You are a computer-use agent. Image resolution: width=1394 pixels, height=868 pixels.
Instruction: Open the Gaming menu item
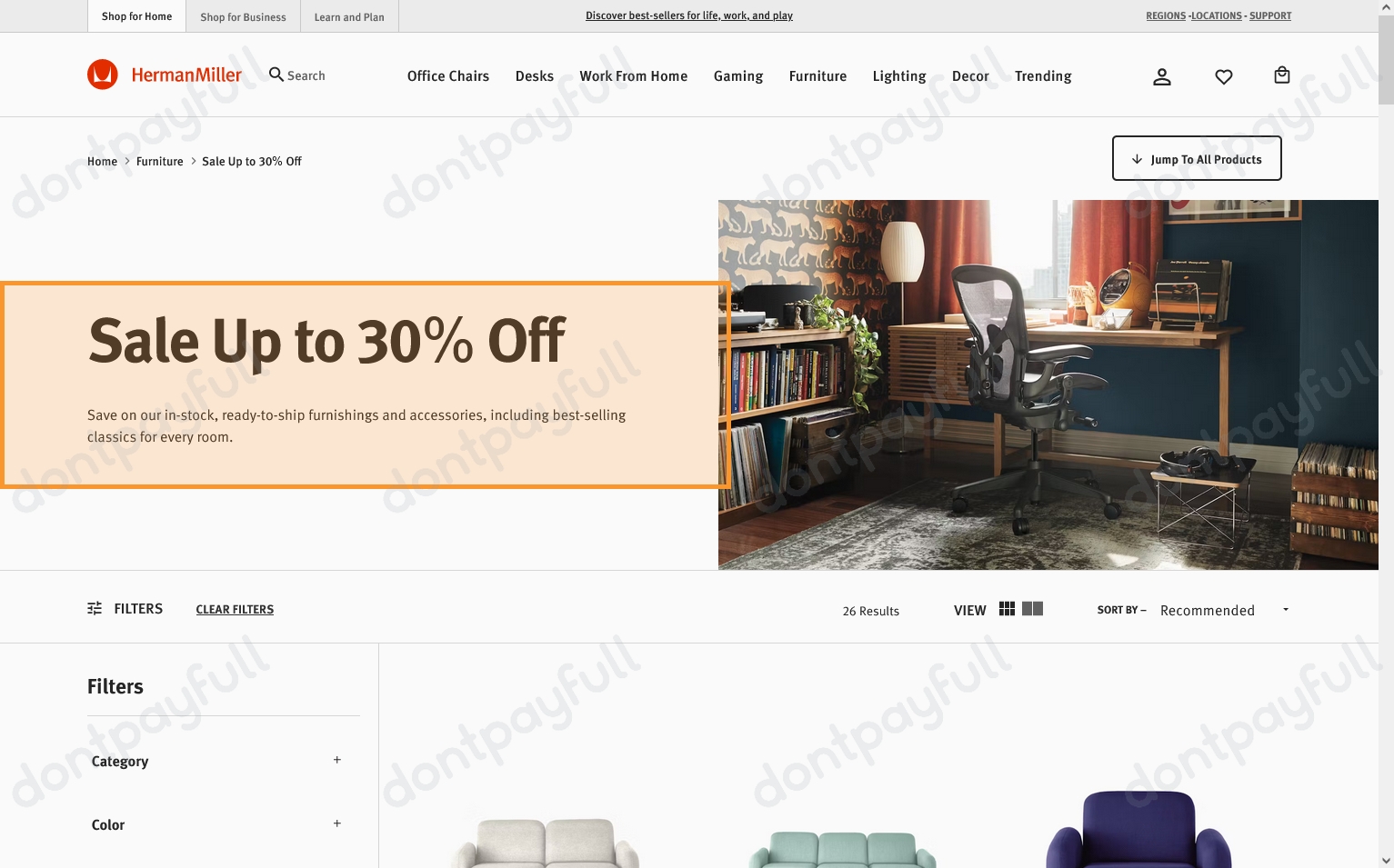pyautogui.click(x=738, y=76)
